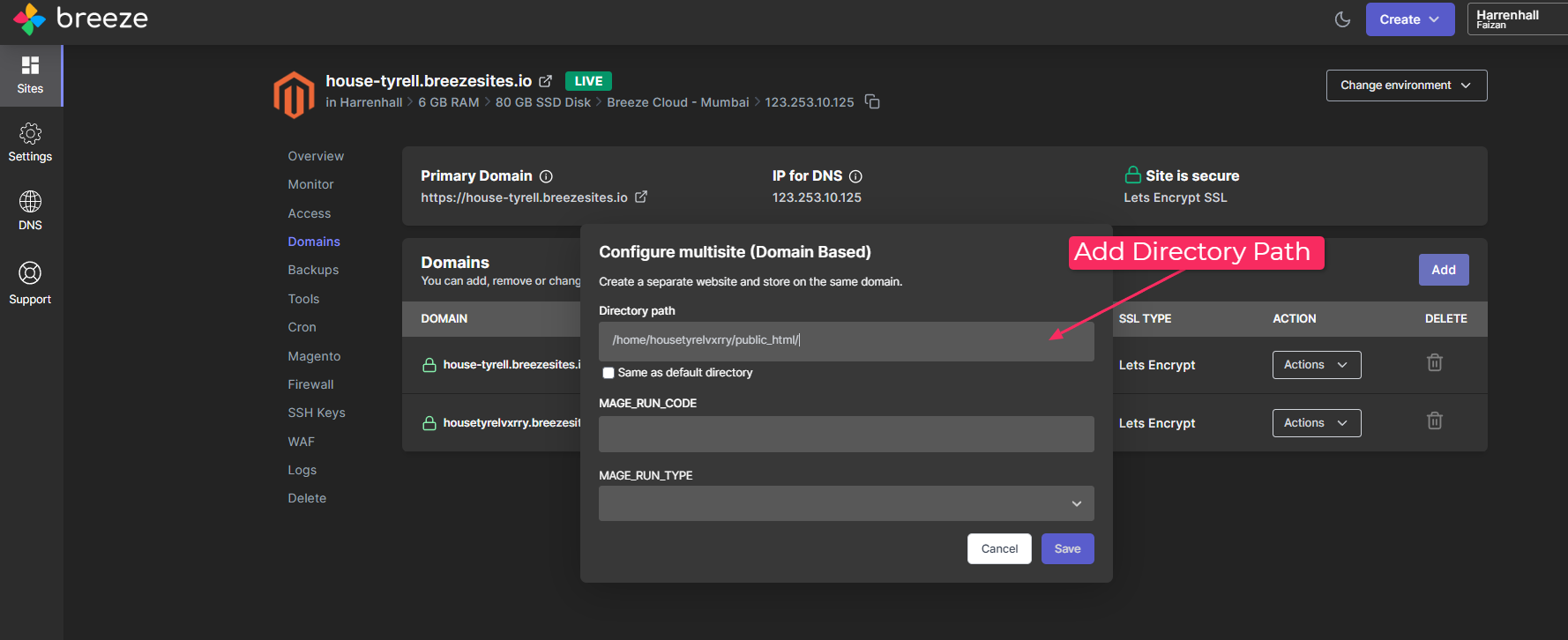The width and height of the screenshot is (1568, 640).
Task: Click the Site is secure lock icon
Action: [x=1132, y=175]
